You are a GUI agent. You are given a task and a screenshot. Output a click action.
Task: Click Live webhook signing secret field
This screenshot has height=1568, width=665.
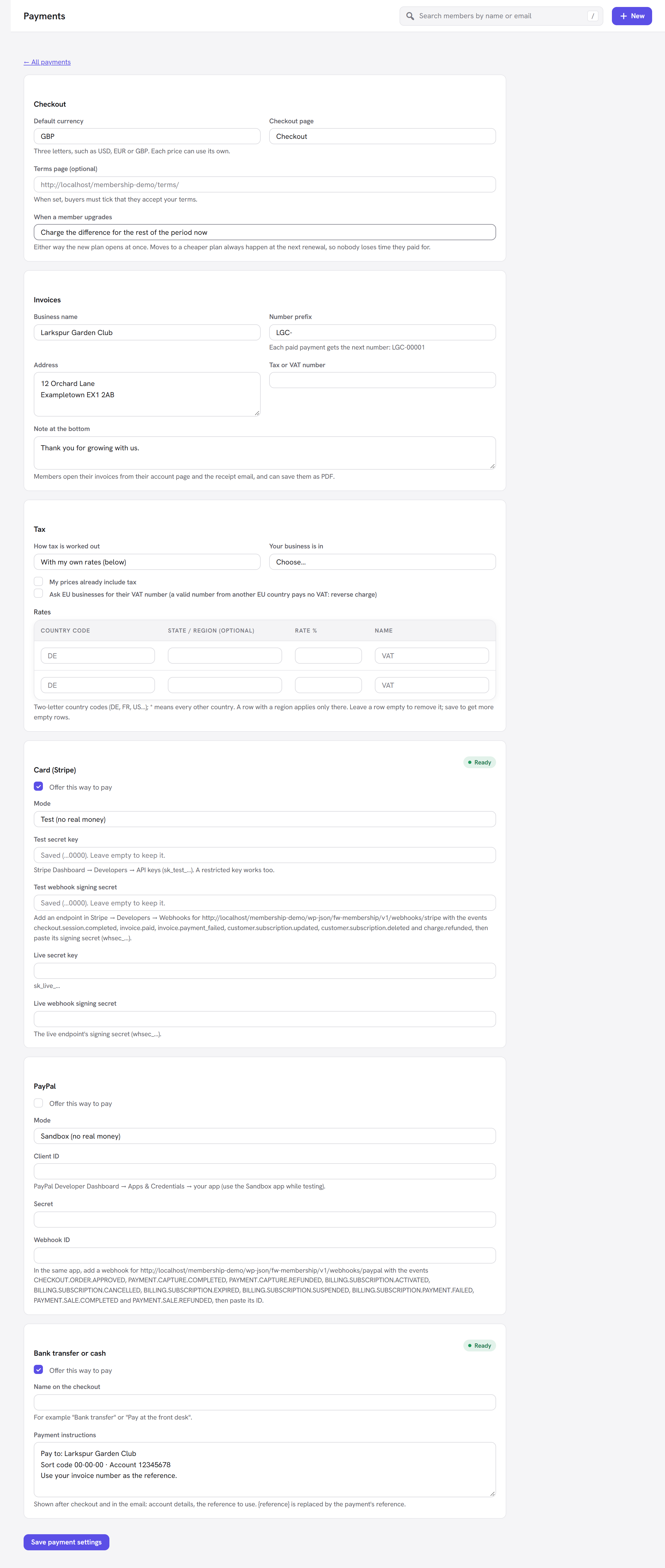point(265,1019)
